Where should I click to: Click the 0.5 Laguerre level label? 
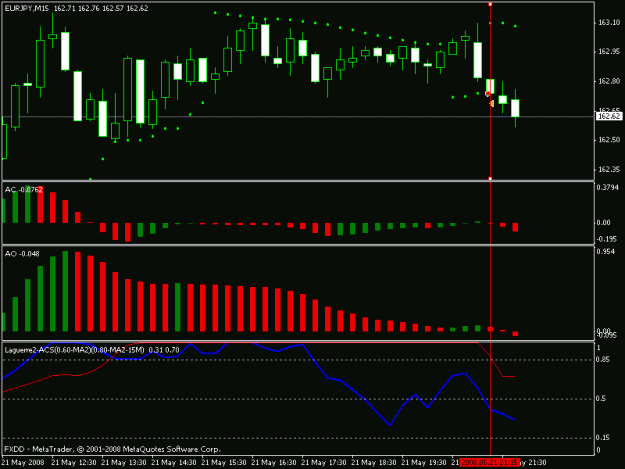601,398
